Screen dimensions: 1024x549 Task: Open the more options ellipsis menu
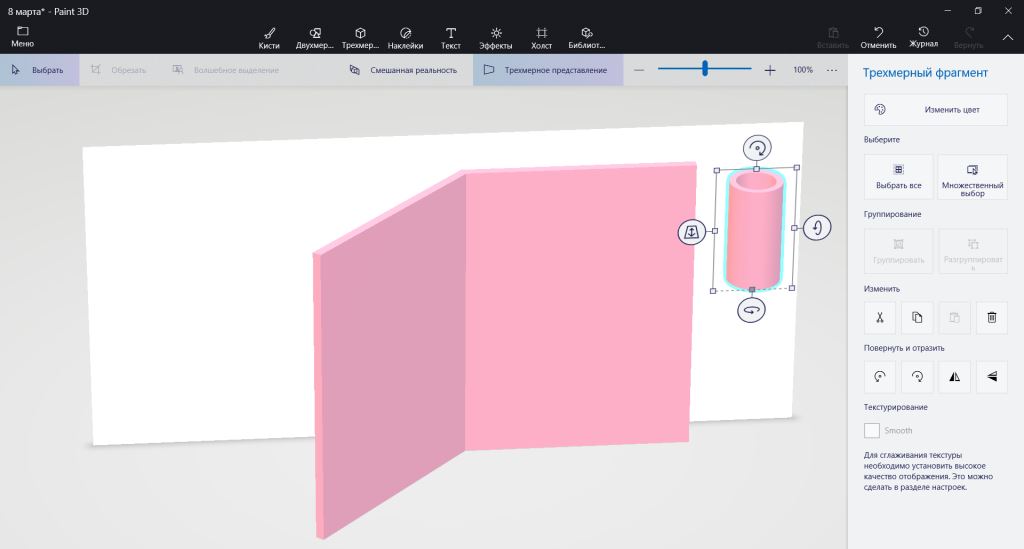click(x=832, y=70)
